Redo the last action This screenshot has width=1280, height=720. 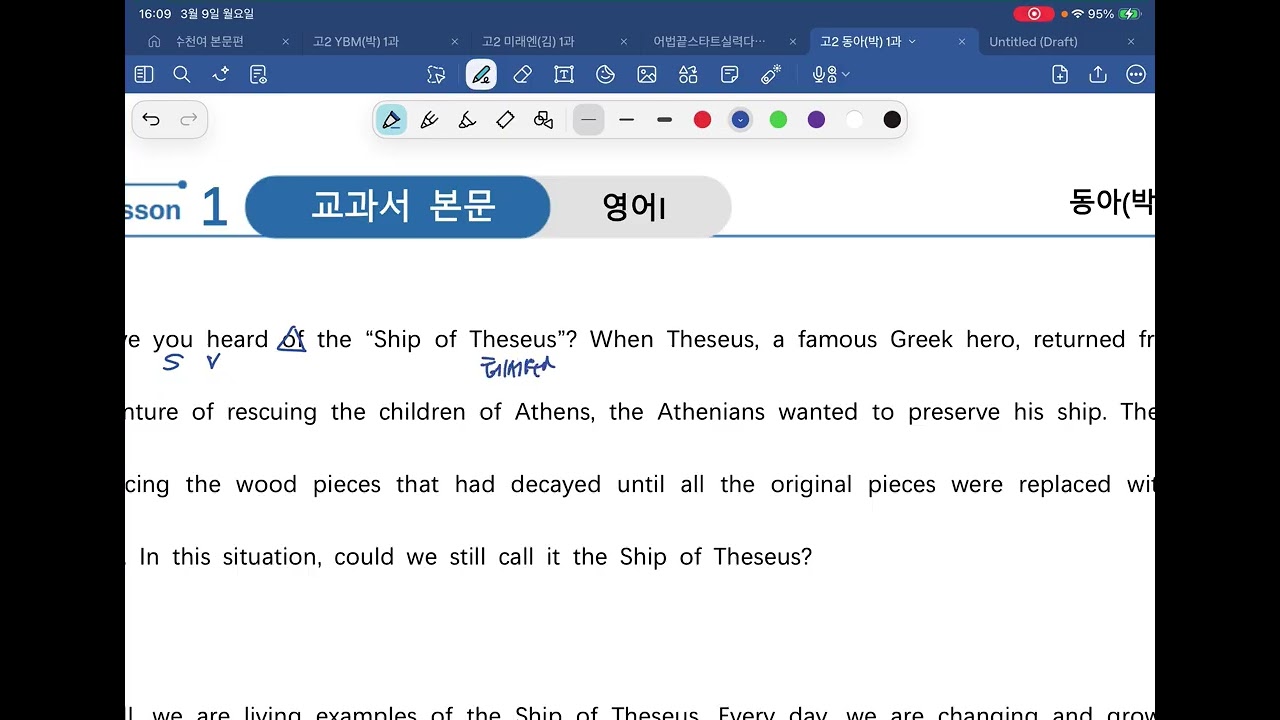coord(188,120)
